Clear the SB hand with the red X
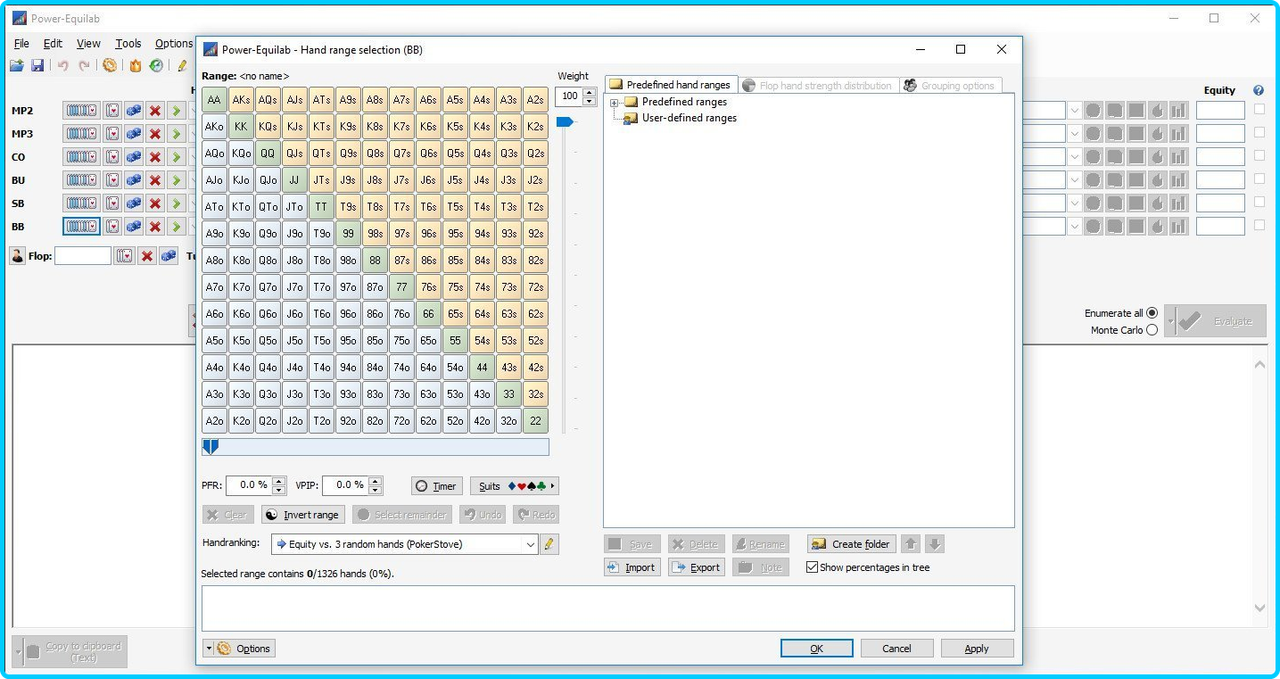This screenshot has width=1280, height=679. pos(155,203)
